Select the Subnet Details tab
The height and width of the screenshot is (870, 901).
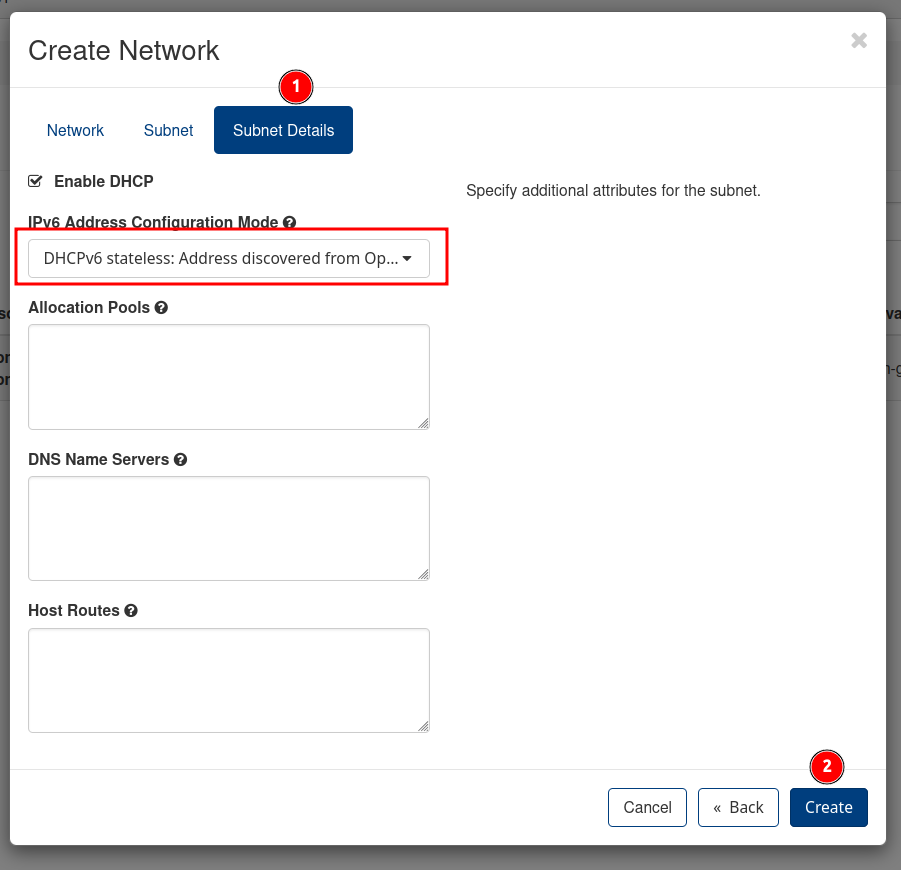283,130
